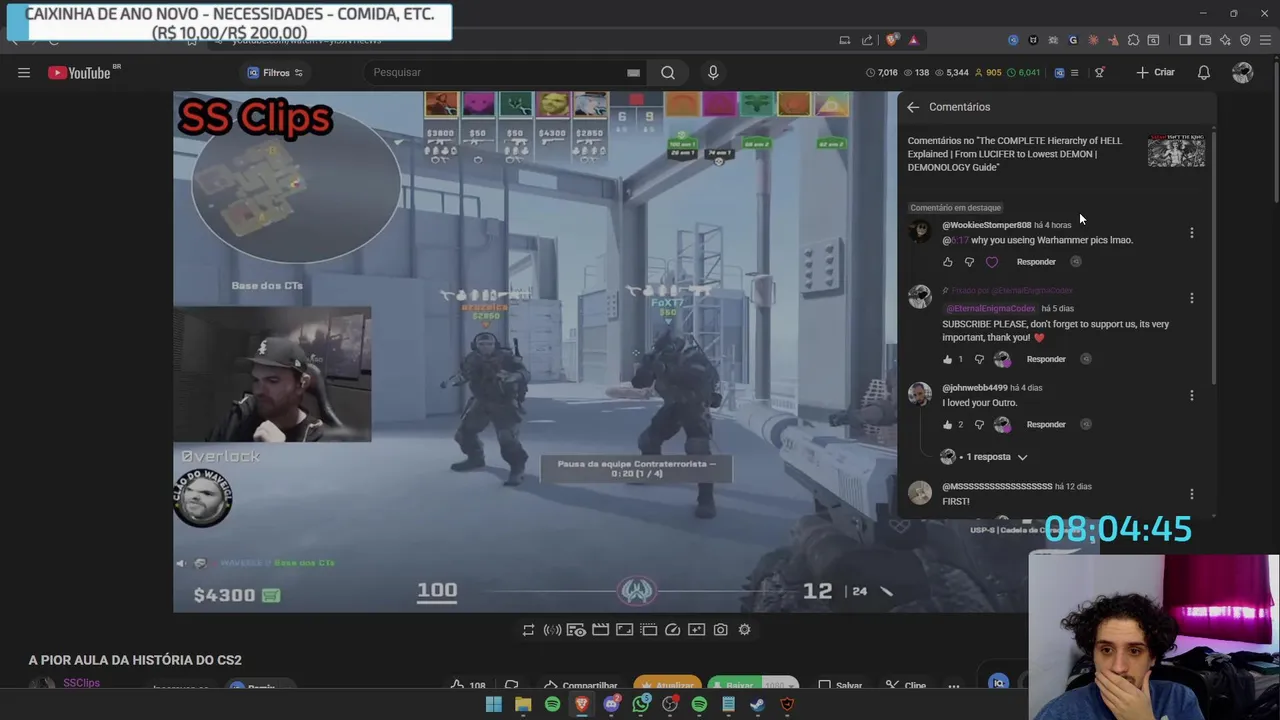Open Discord from the taskbar
The height and width of the screenshot is (720, 1280).
611,705
